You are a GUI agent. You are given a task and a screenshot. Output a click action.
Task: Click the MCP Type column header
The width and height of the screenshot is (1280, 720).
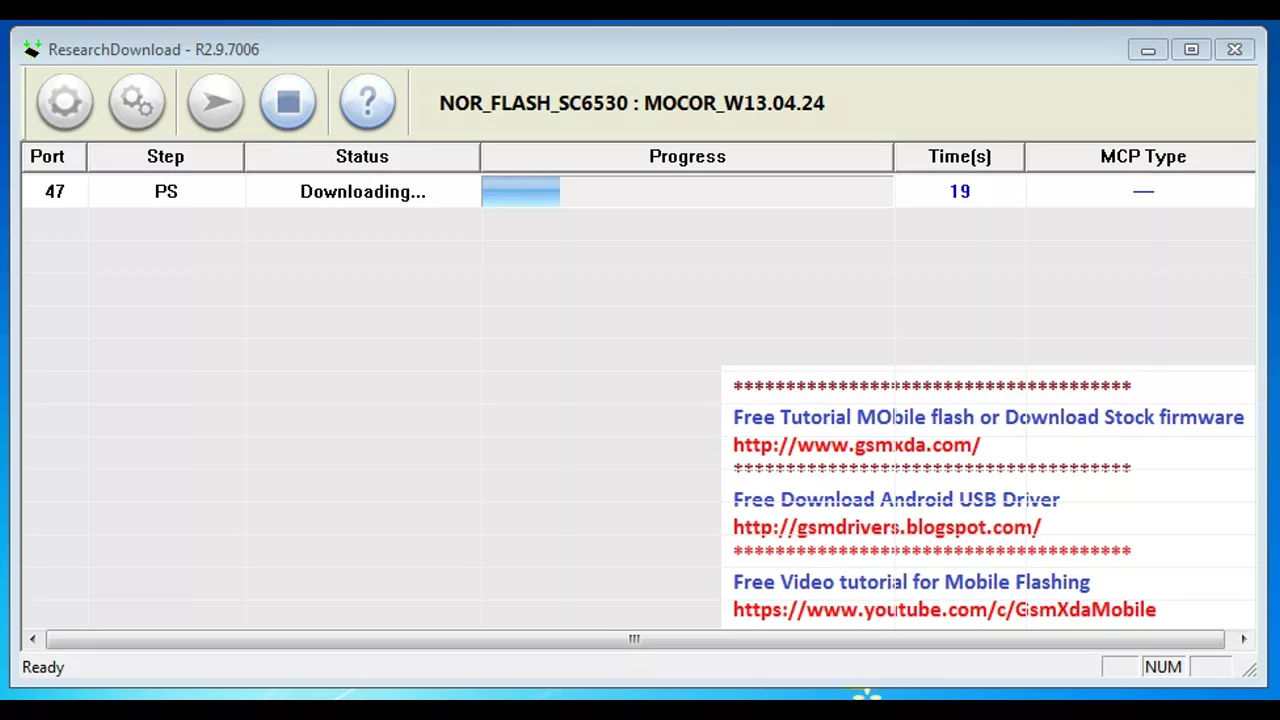click(x=1140, y=156)
